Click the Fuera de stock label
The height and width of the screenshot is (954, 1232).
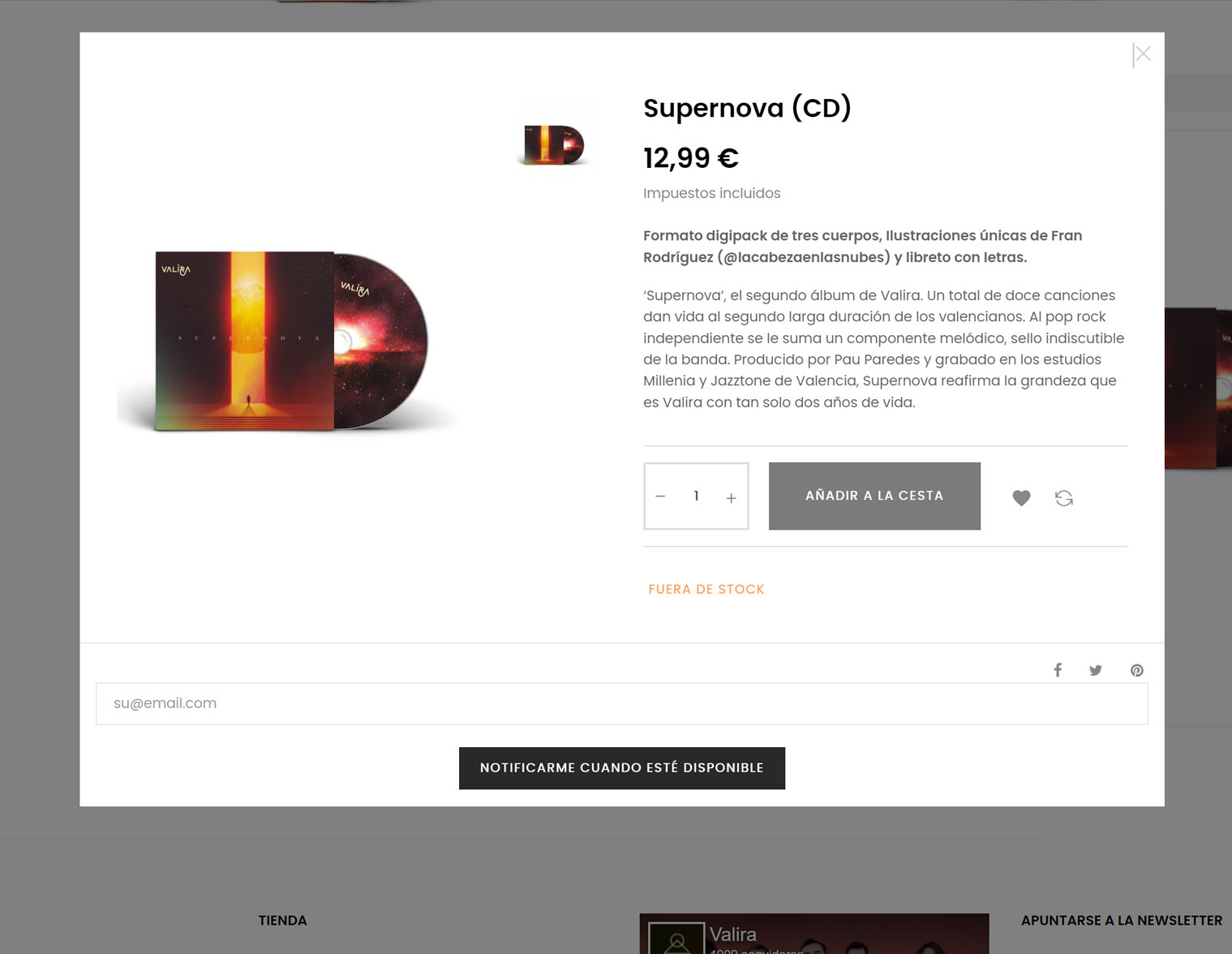click(x=706, y=590)
